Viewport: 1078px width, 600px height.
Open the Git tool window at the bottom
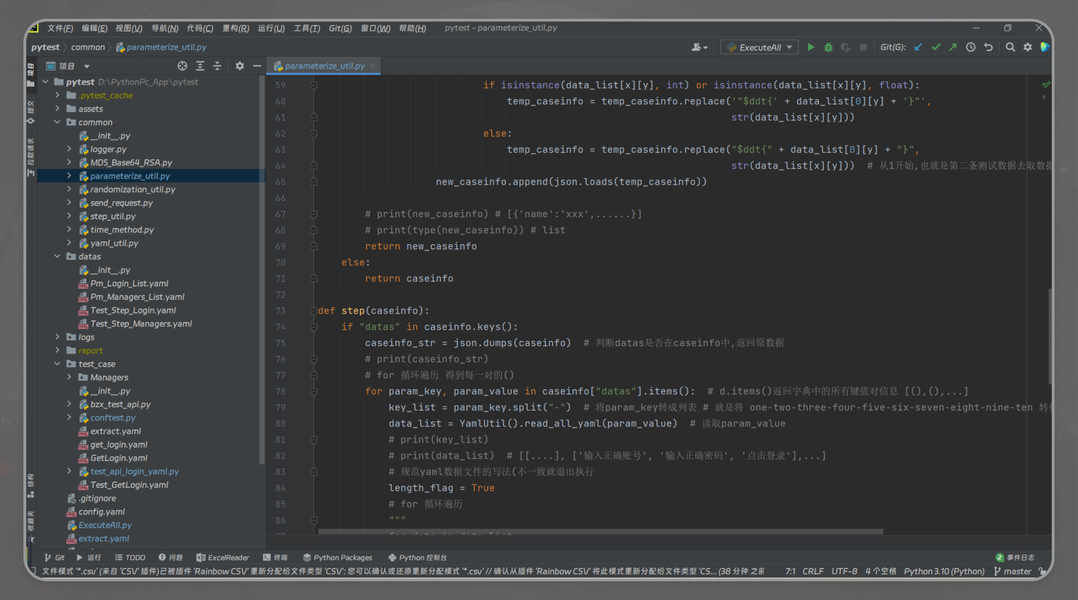55,557
